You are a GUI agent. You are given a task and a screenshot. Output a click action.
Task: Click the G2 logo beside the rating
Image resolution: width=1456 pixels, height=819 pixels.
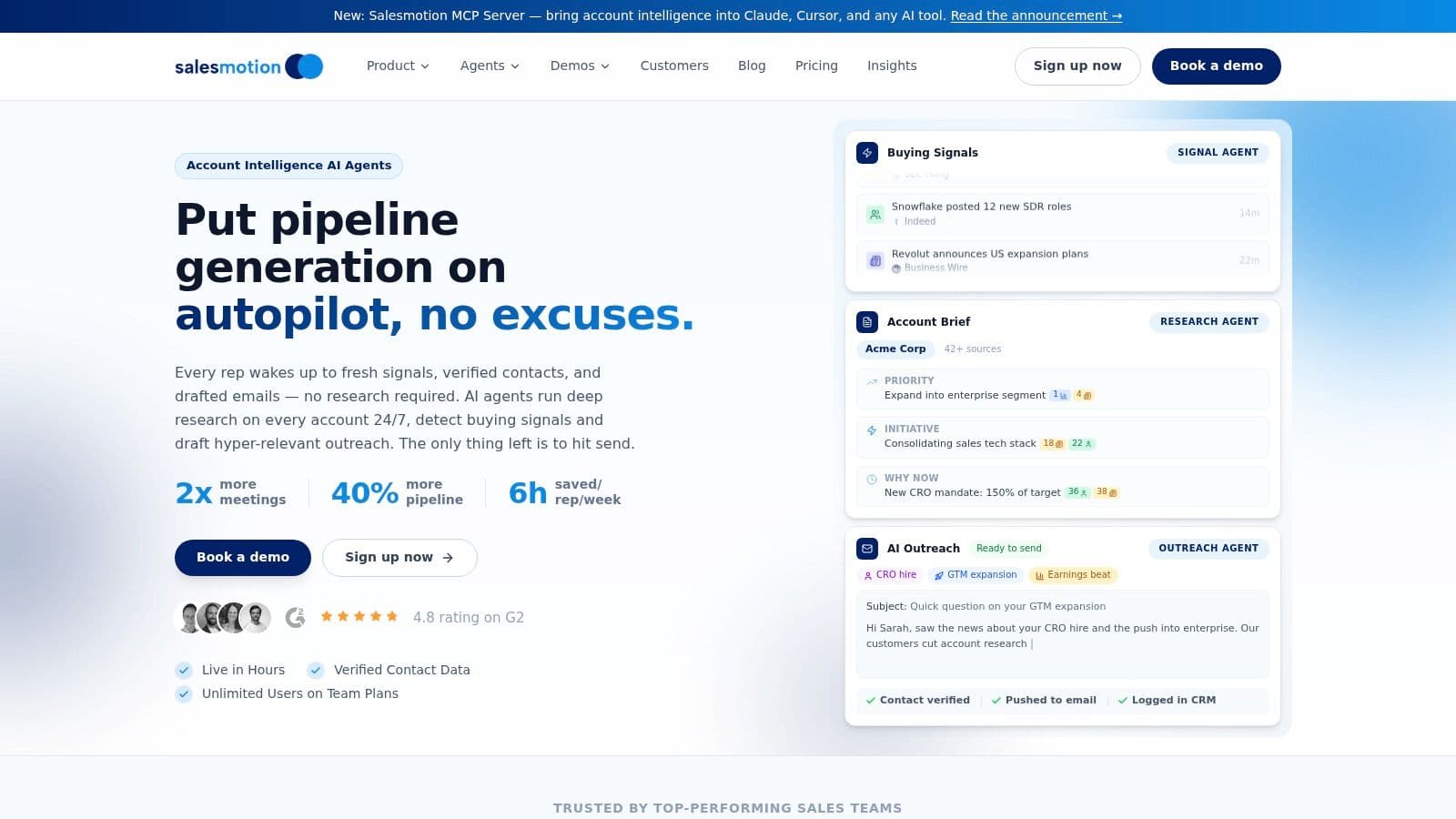[295, 617]
